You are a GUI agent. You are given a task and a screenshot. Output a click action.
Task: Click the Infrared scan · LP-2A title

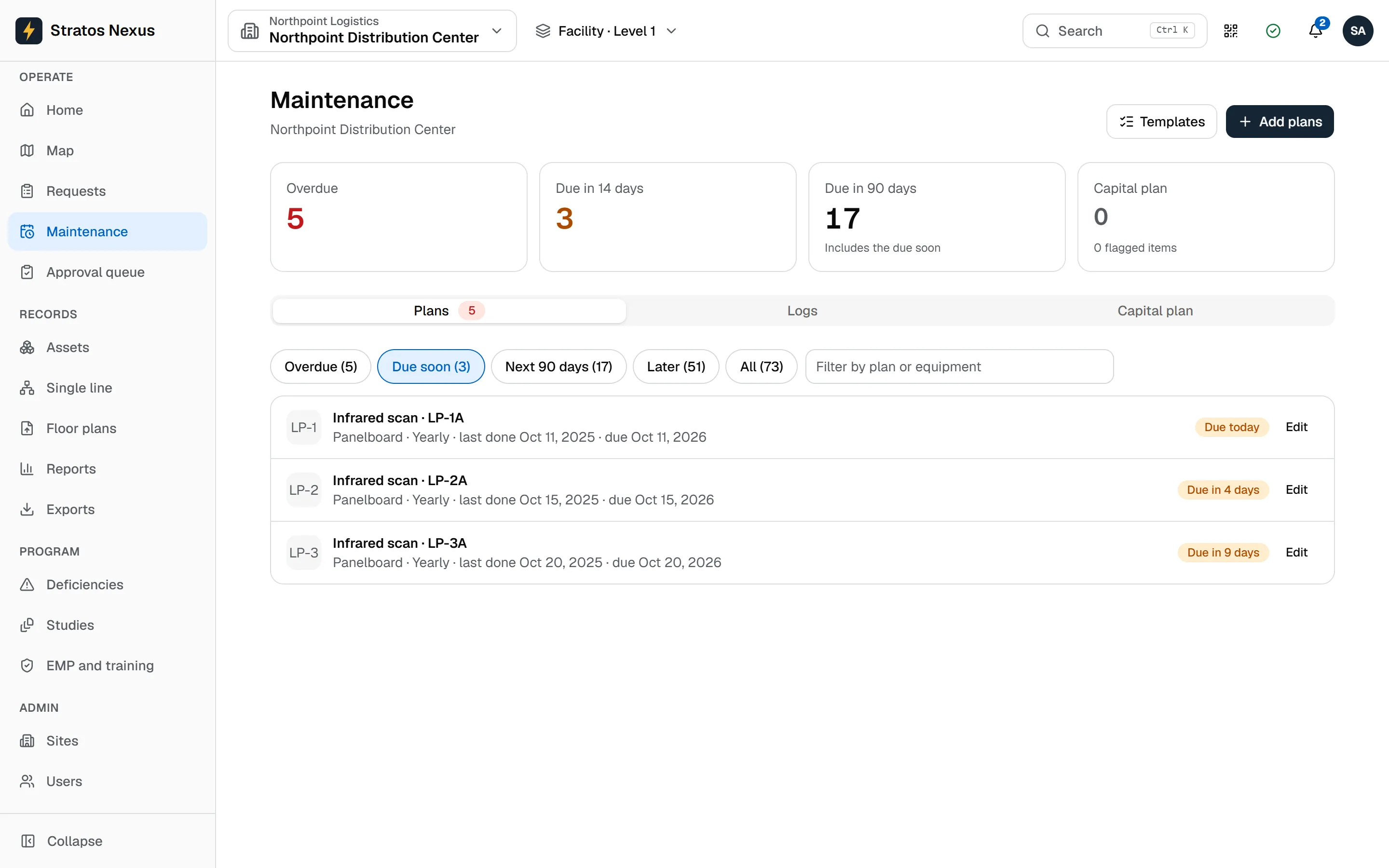click(x=400, y=480)
